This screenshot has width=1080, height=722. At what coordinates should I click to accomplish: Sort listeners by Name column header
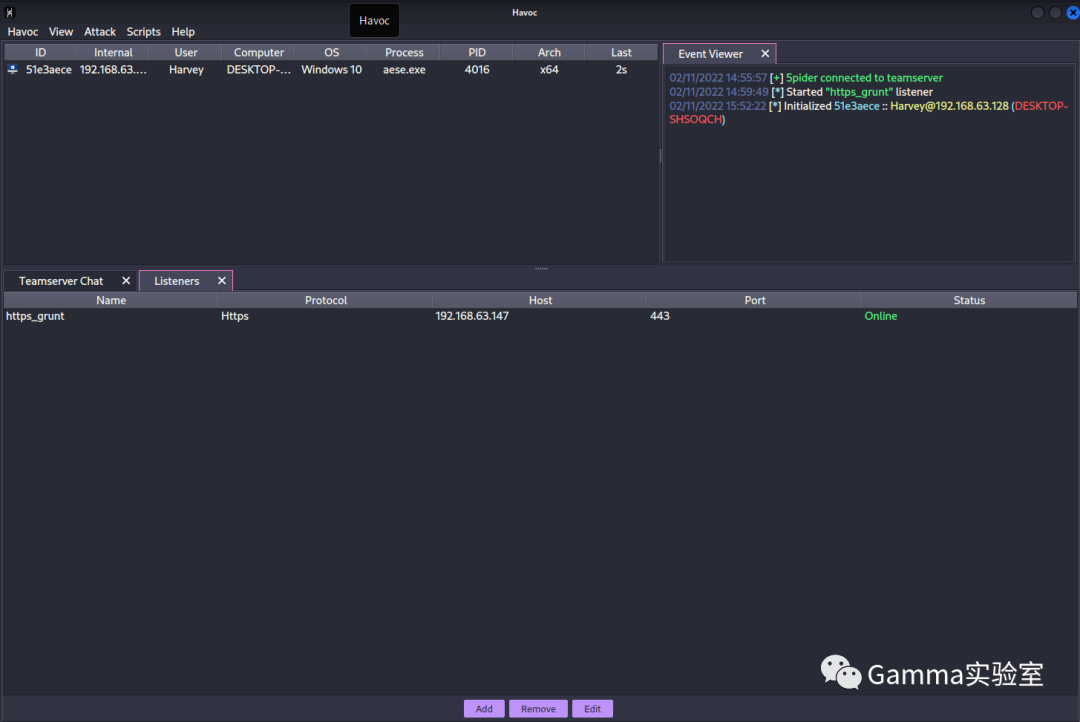(111, 300)
